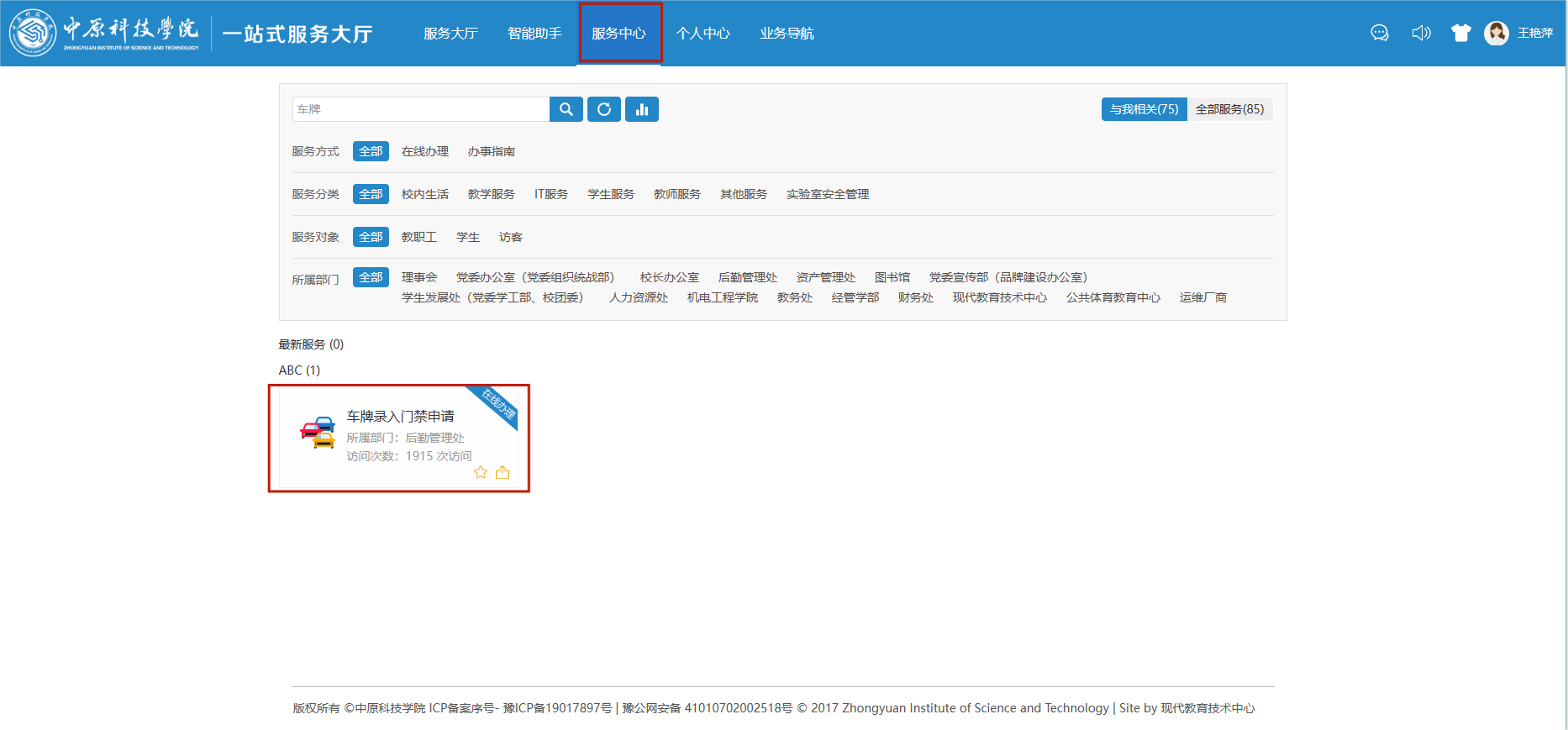The width and height of the screenshot is (1568, 730).
Task: Select 在线办理 service method filter
Action: pos(424,151)
